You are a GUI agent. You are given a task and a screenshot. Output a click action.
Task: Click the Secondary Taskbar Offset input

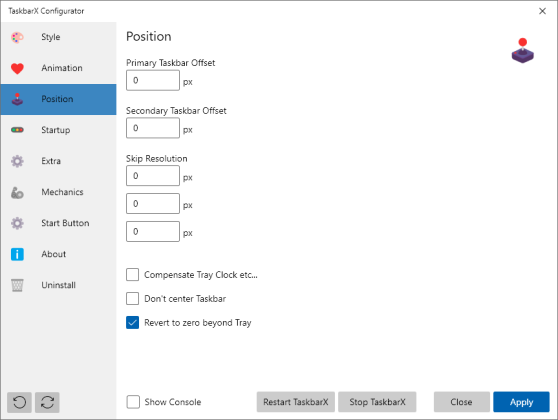click(153, 128)
